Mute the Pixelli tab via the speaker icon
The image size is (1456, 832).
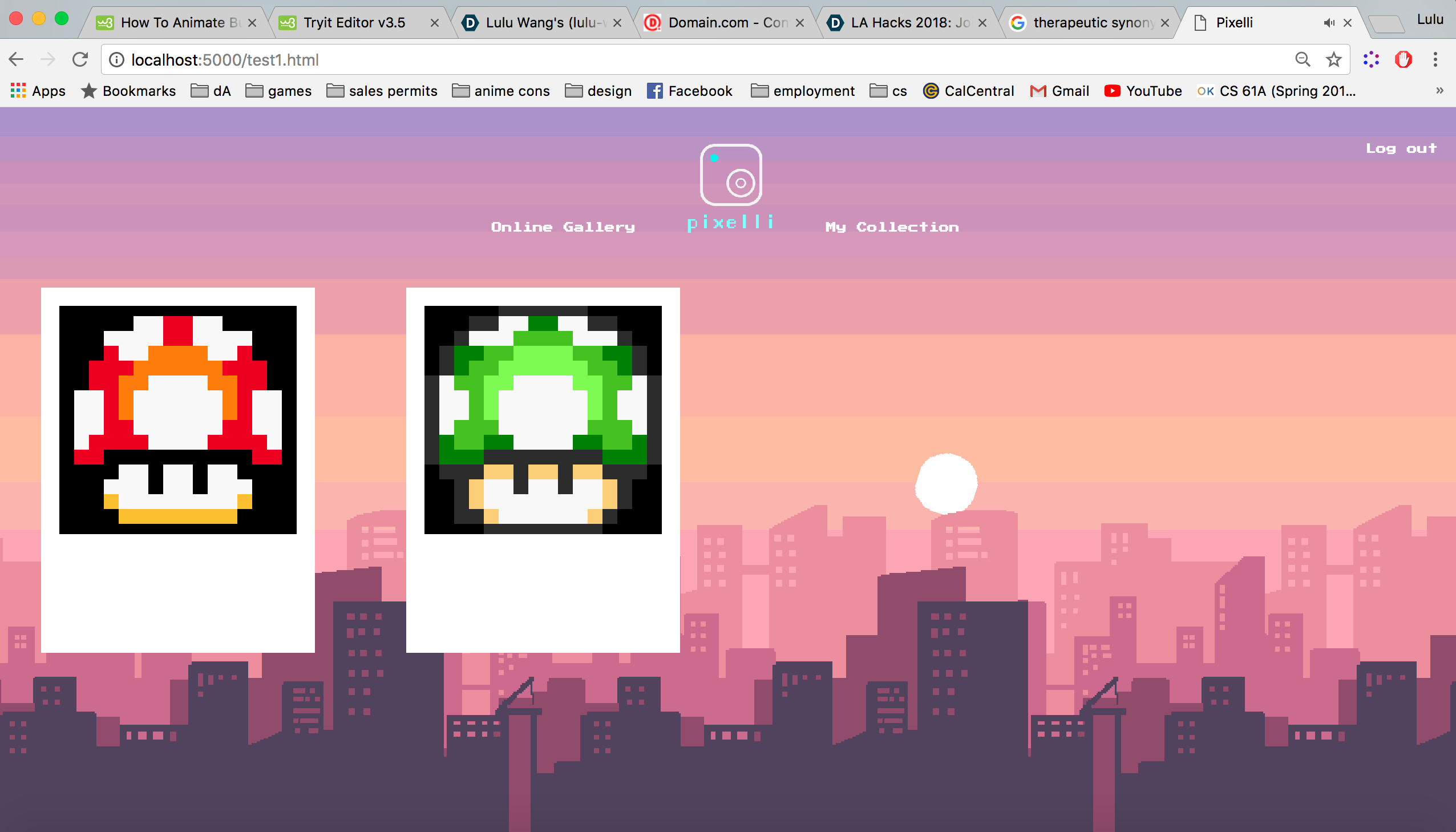(1329, 23)
